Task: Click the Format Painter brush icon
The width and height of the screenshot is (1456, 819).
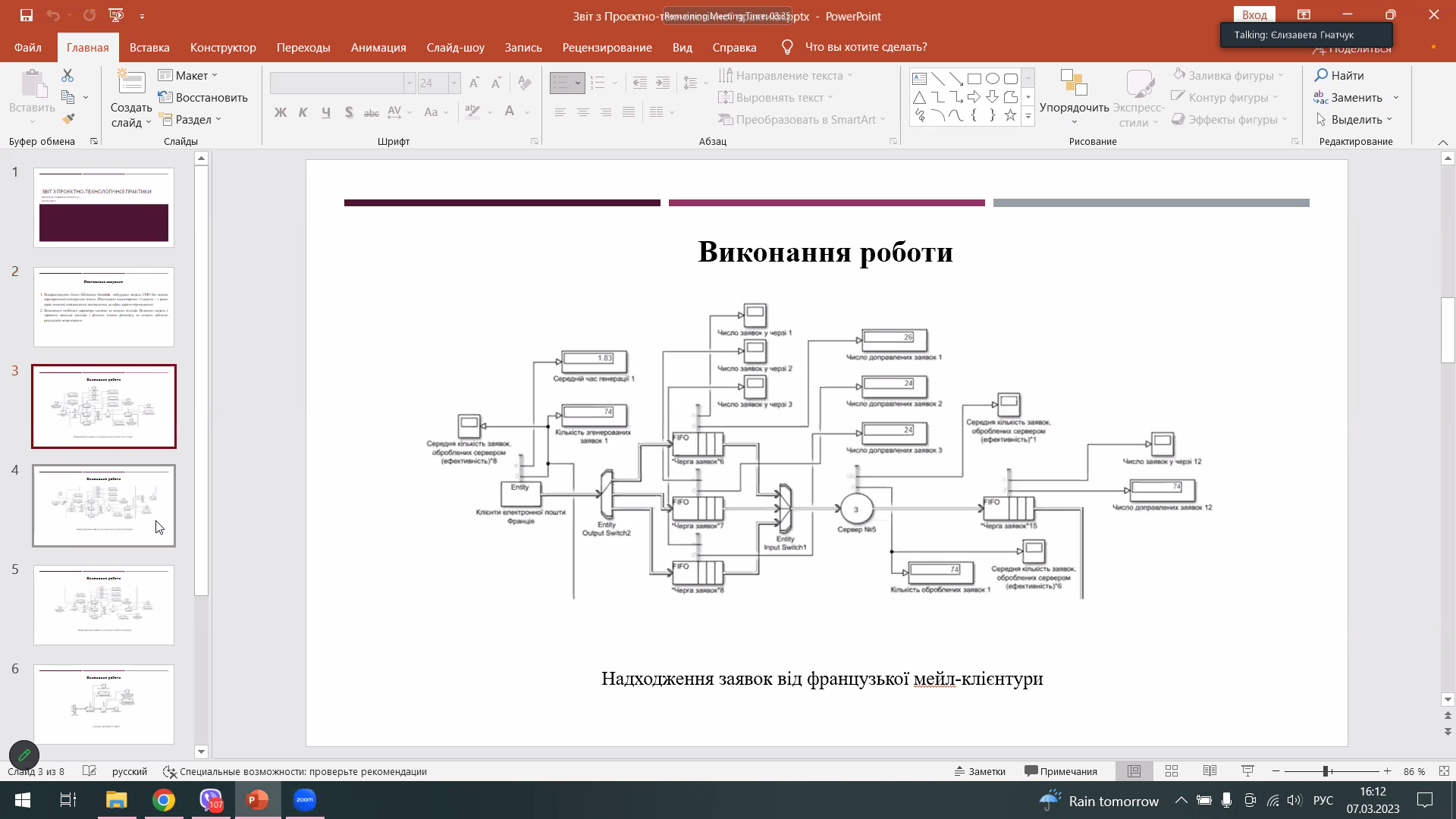Action: (68, 119)
